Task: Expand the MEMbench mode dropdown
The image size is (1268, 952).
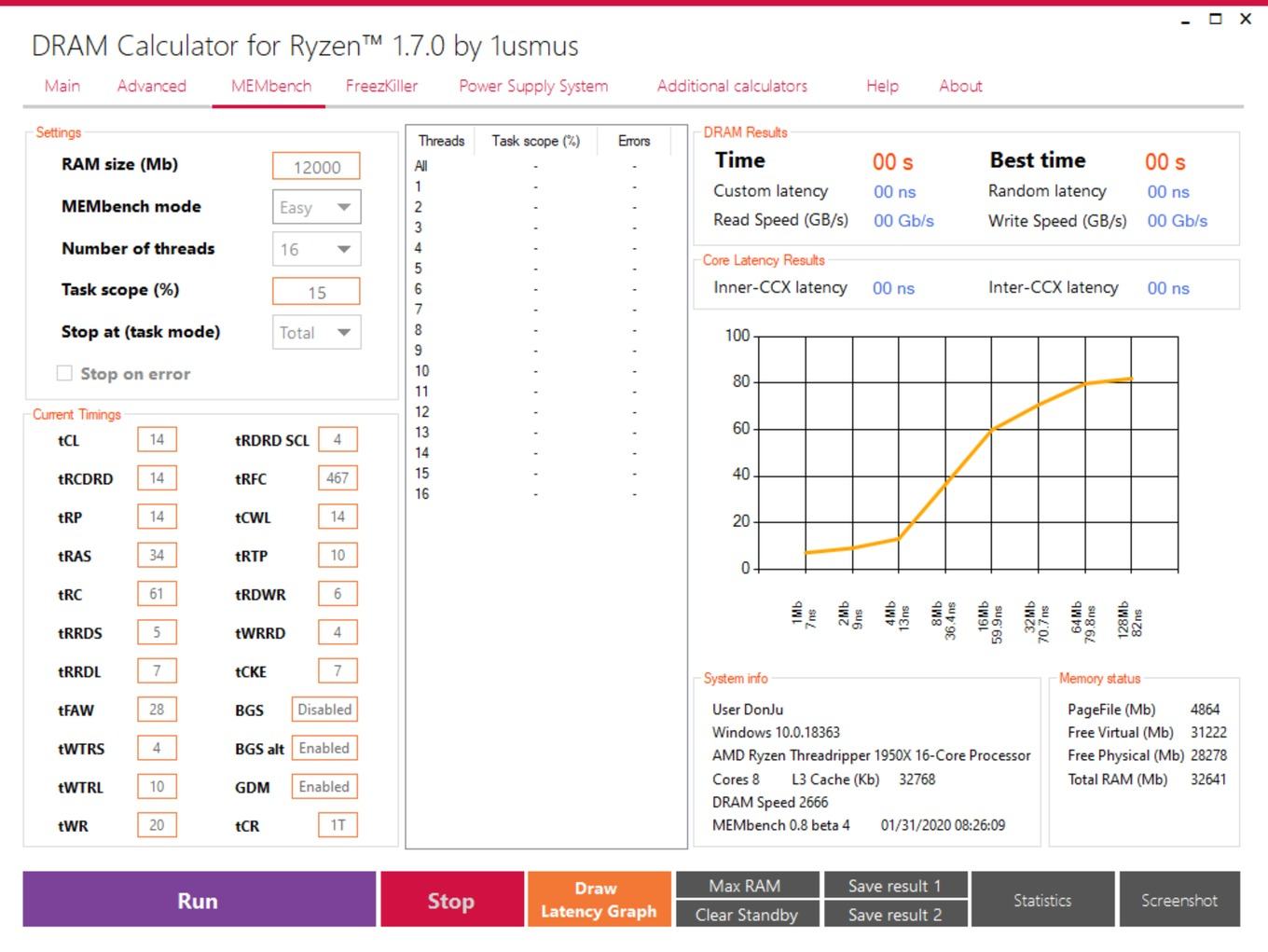Action: tap(316, 207)
